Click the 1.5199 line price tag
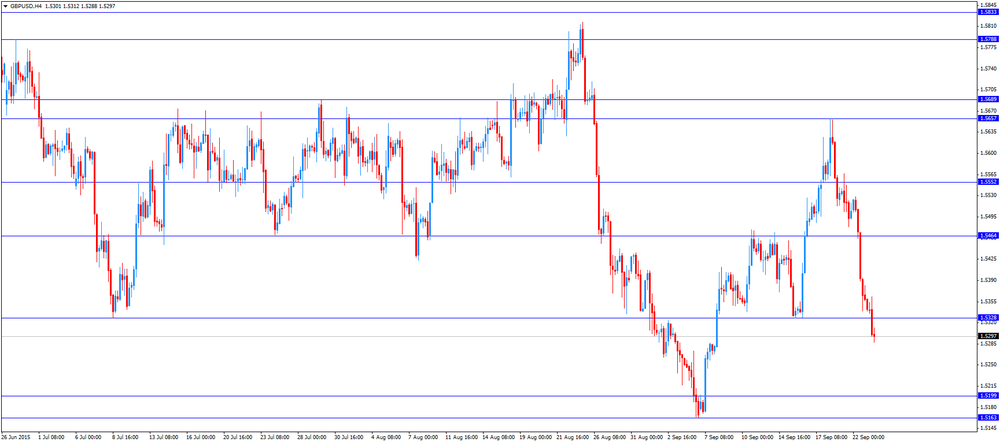Image resolution: width=1000 pixels, height=442 pixels. point(987,395)
